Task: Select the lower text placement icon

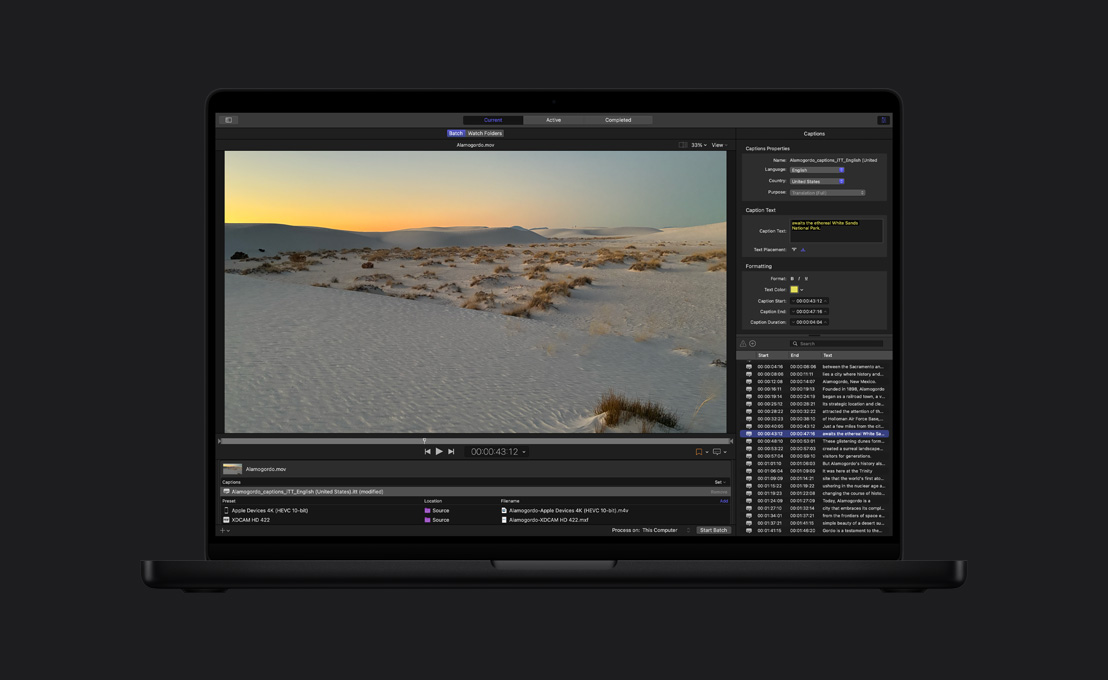Action: pos(794,250)
